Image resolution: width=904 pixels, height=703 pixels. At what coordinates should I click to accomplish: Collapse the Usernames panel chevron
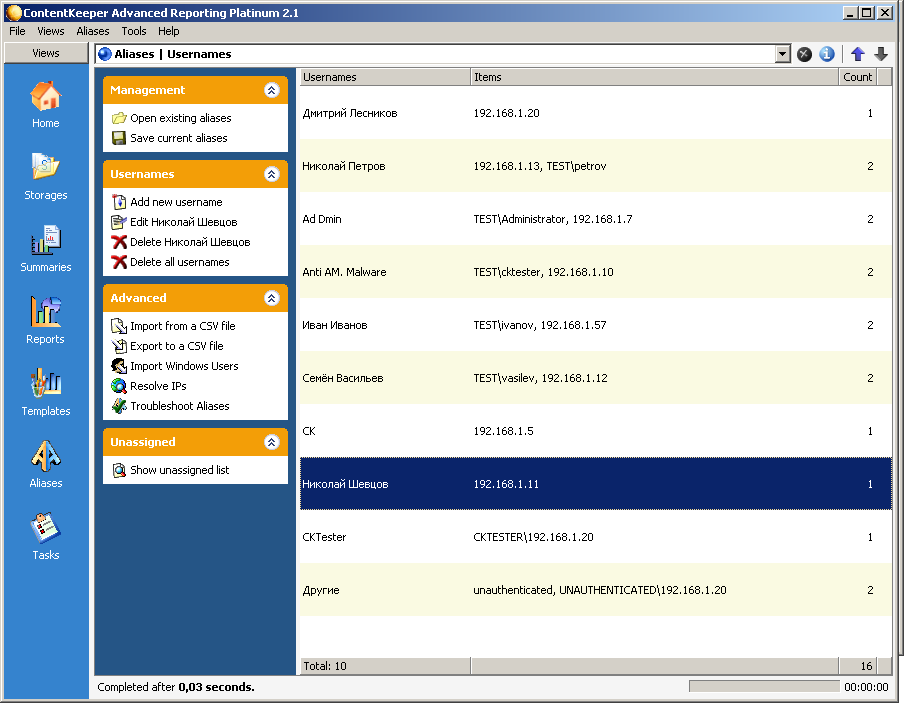coord(272,174)
